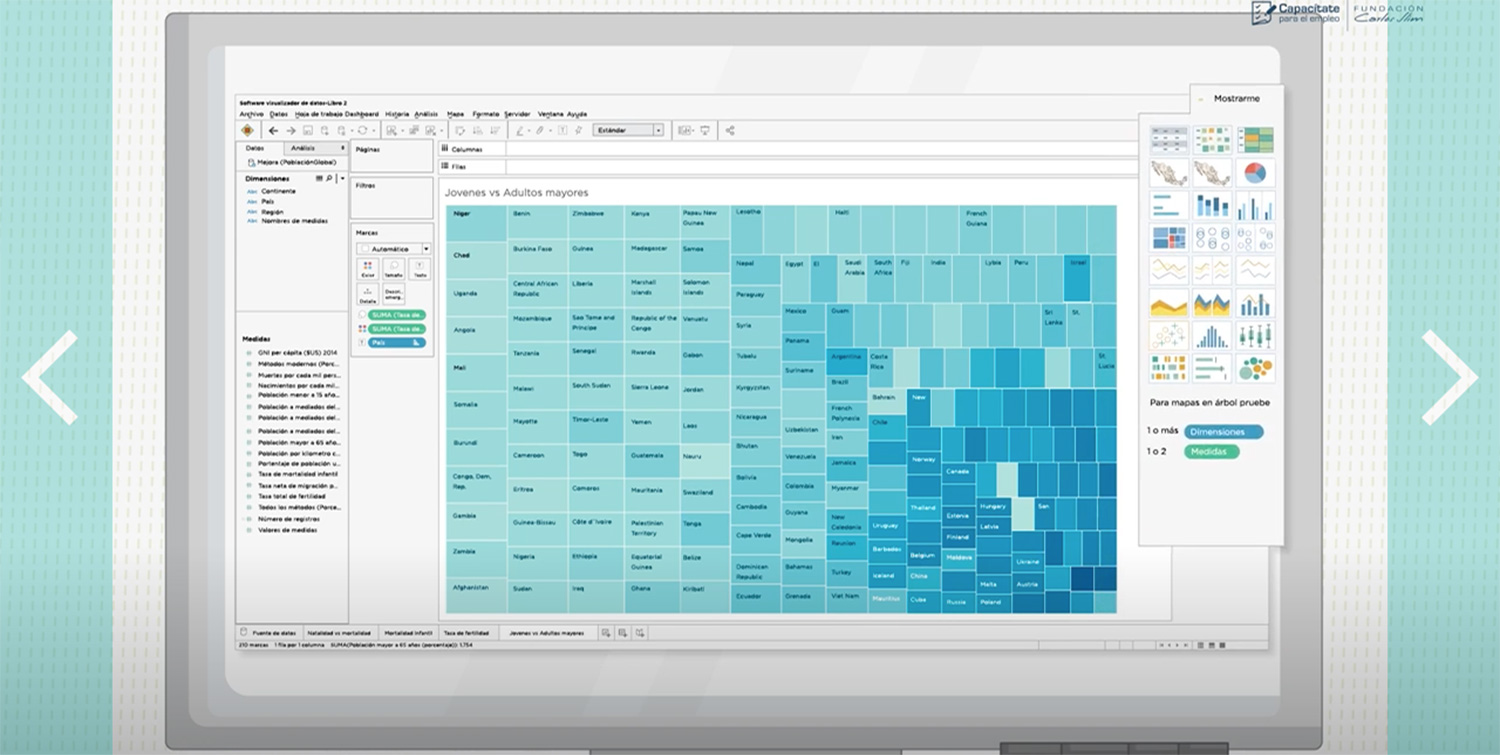Open the Mapa menu
This screenshot has height=755, width=1500.
(455, 114)
